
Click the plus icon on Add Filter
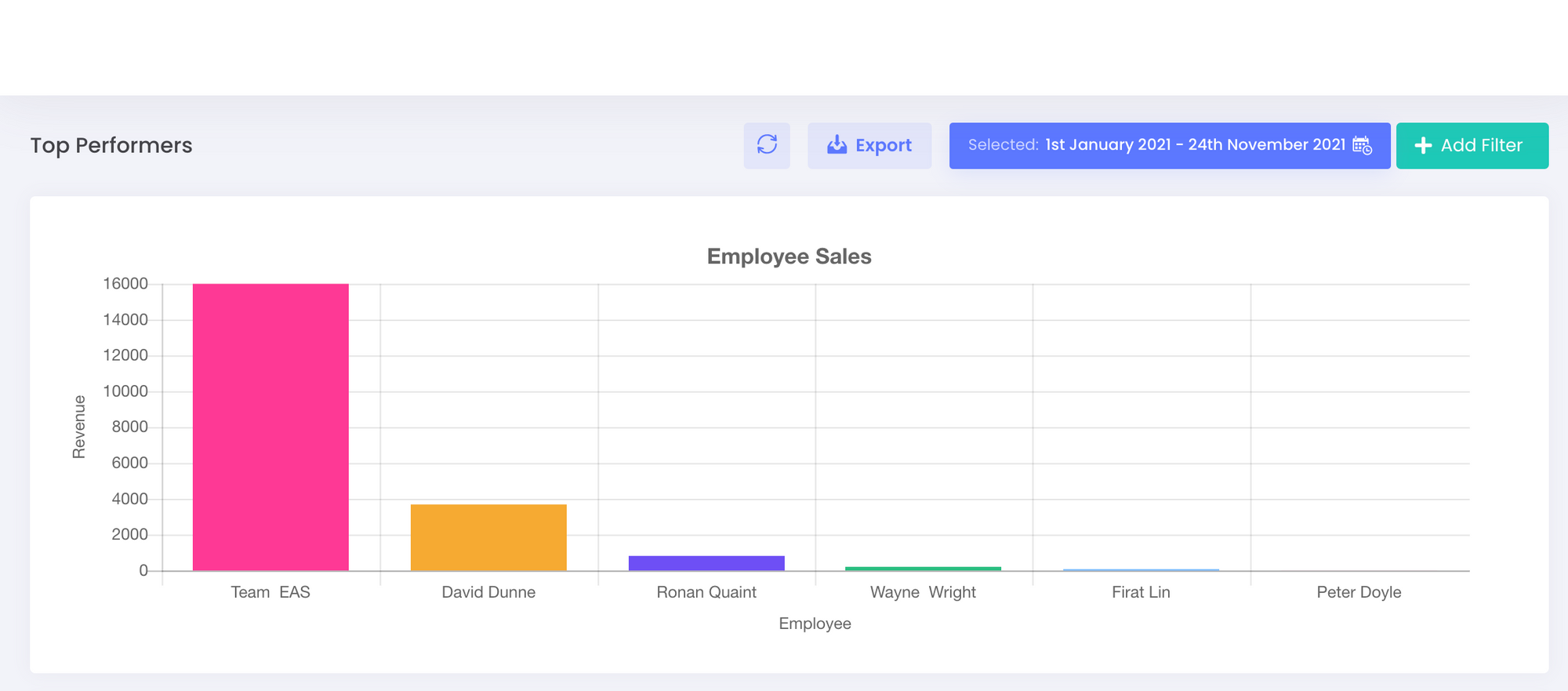tap(1423, 146)
